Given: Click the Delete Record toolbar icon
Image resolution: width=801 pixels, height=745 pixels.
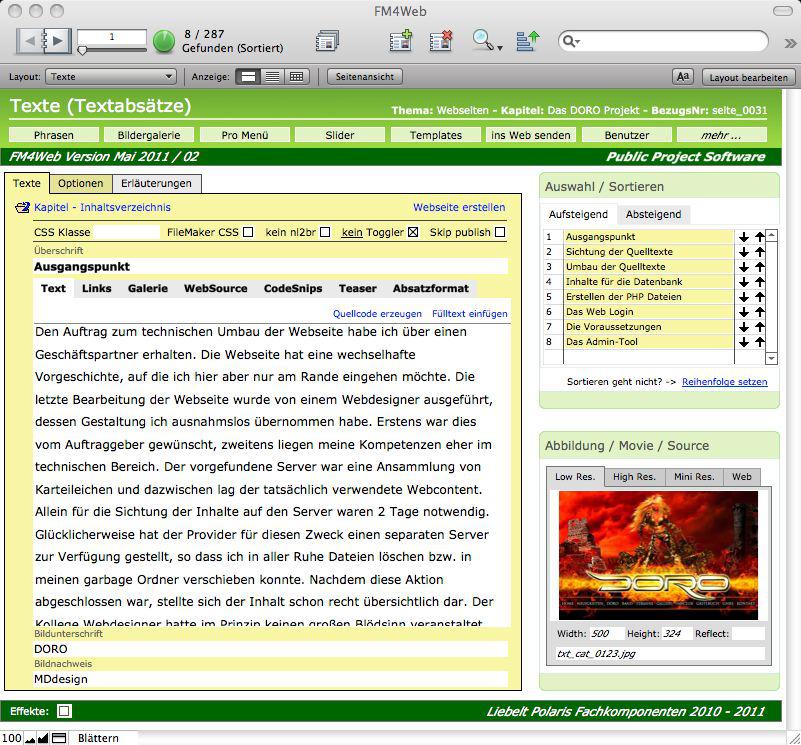Looking at the screenshot, I should (x=441, y=41).
